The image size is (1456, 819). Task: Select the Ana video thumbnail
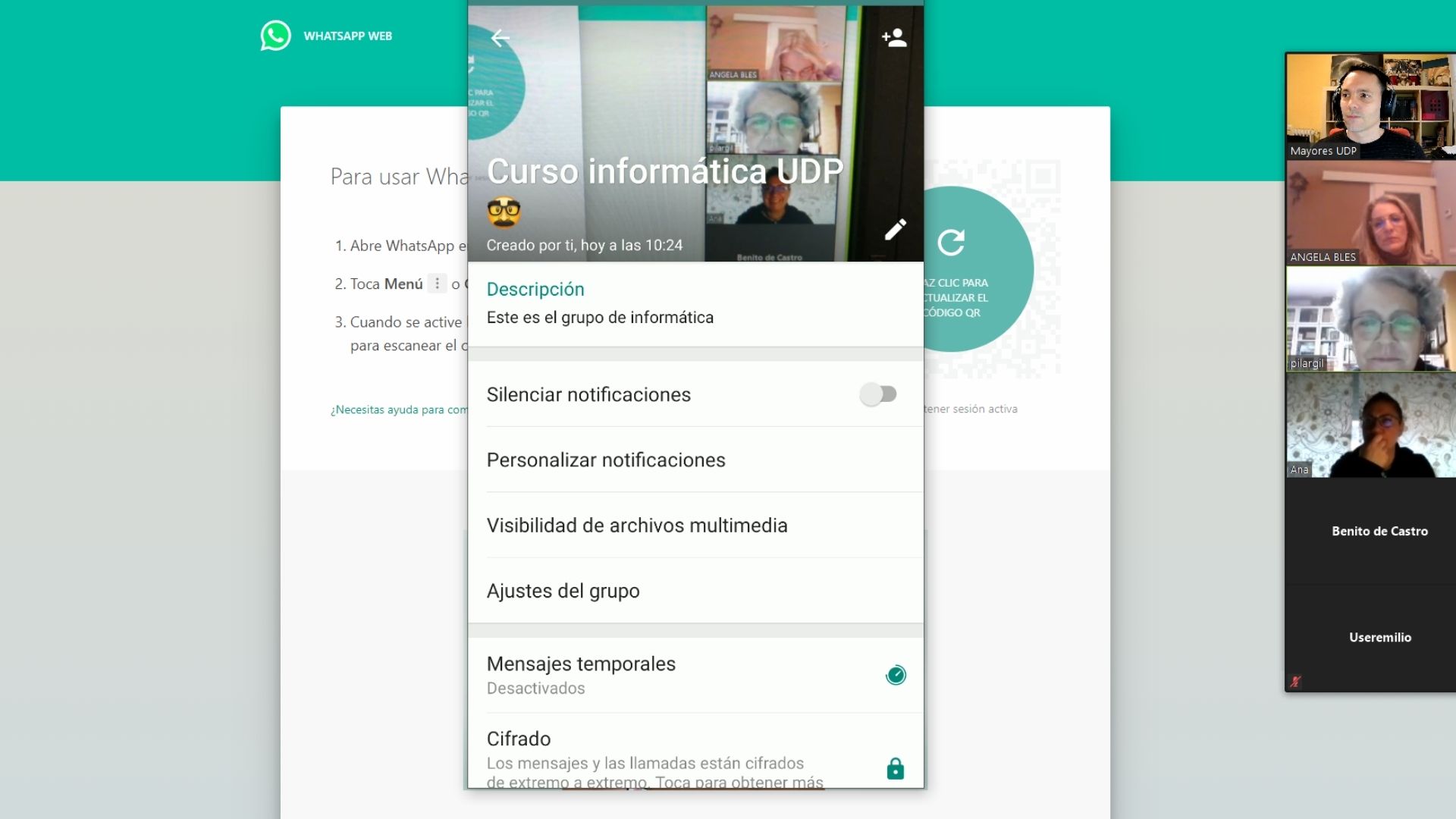[1370, 425]
